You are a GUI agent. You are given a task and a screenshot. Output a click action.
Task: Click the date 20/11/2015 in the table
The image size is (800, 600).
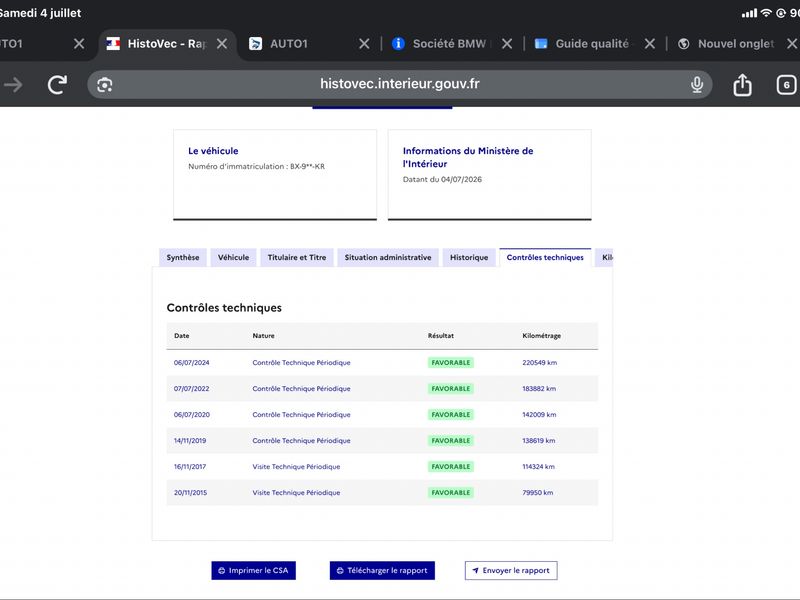pyautogui.click(x=190, y=493)
